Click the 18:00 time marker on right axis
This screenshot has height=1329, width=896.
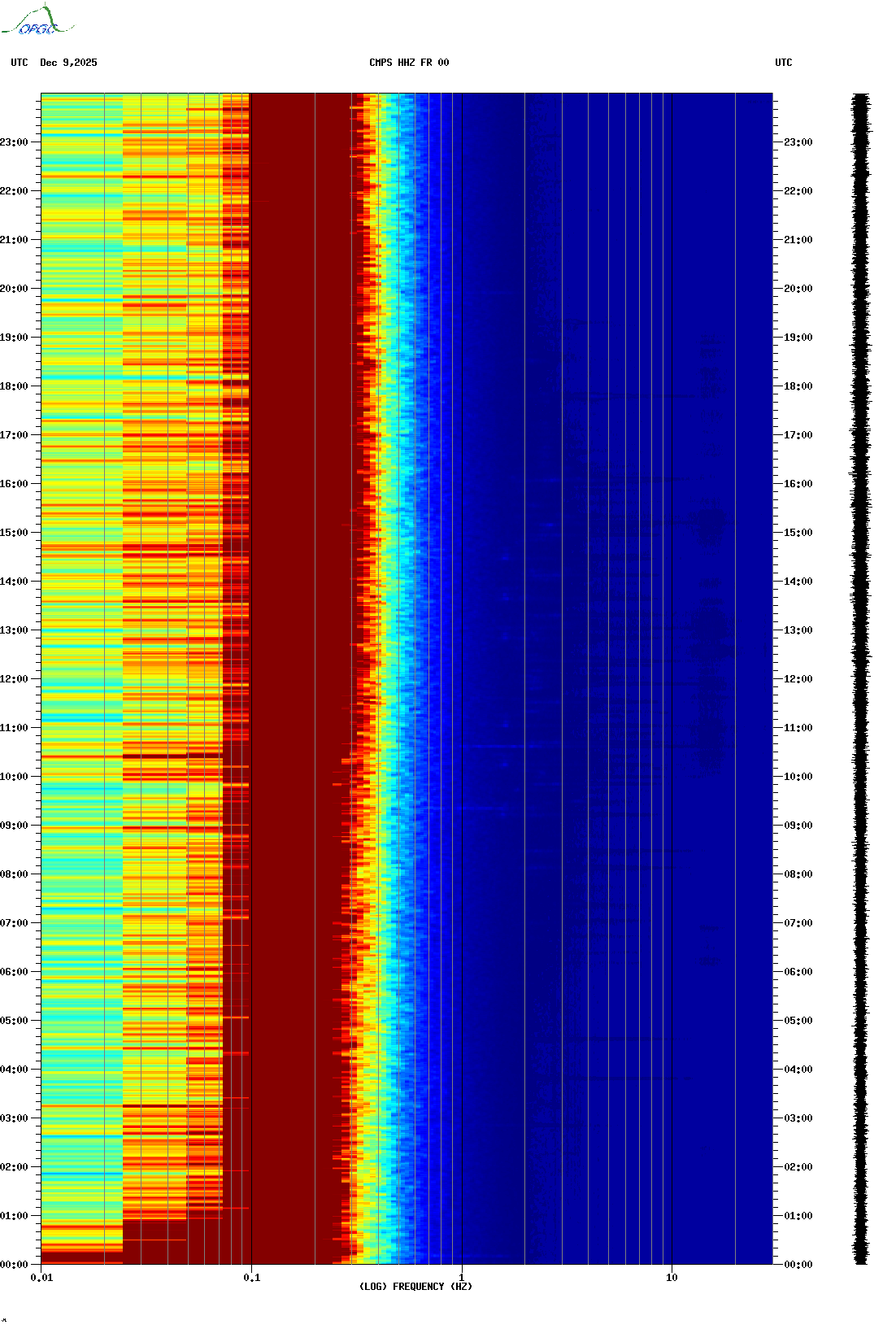coord(798,386)
